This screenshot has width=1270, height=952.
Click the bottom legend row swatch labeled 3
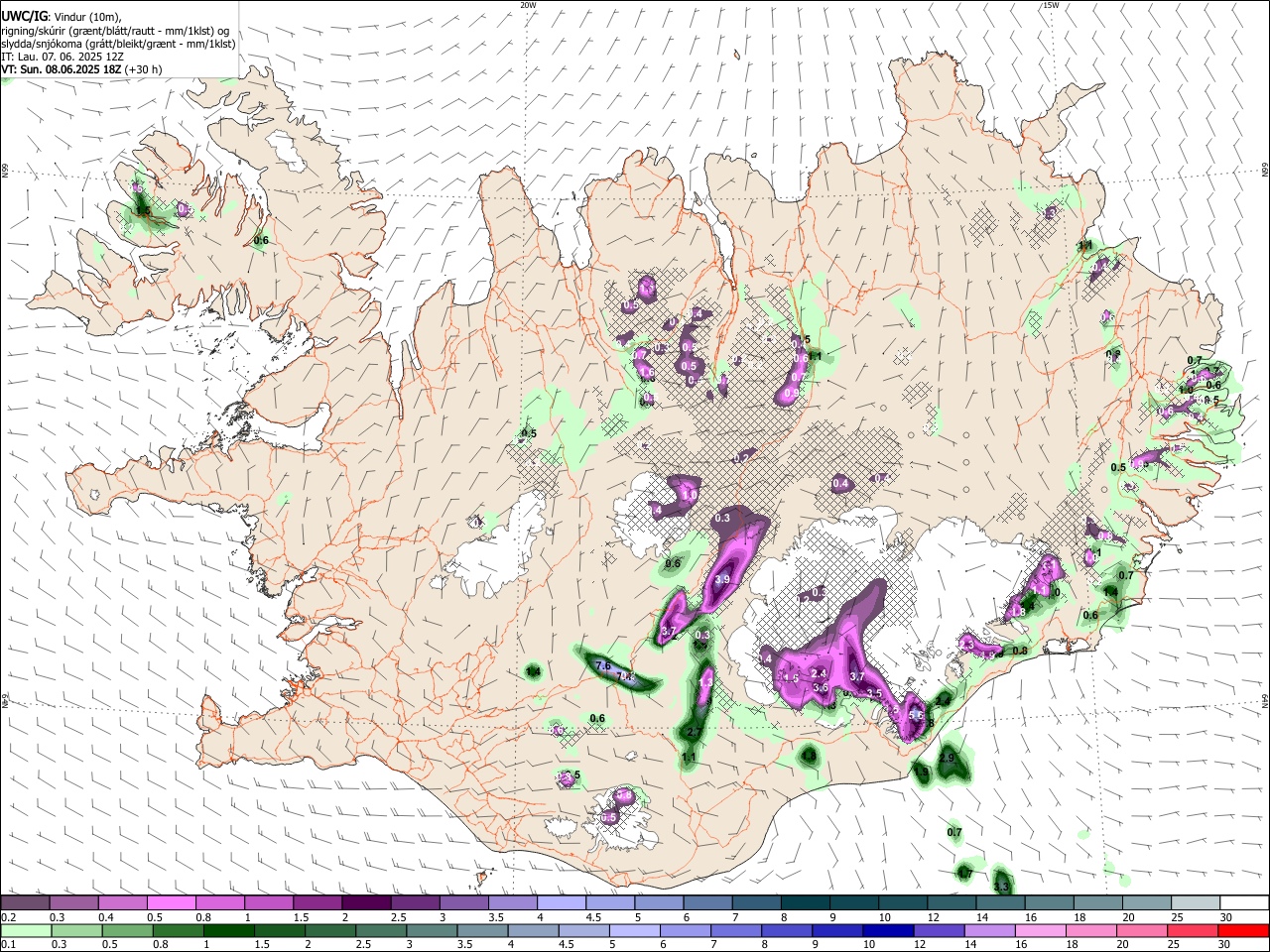click(432, 931)
